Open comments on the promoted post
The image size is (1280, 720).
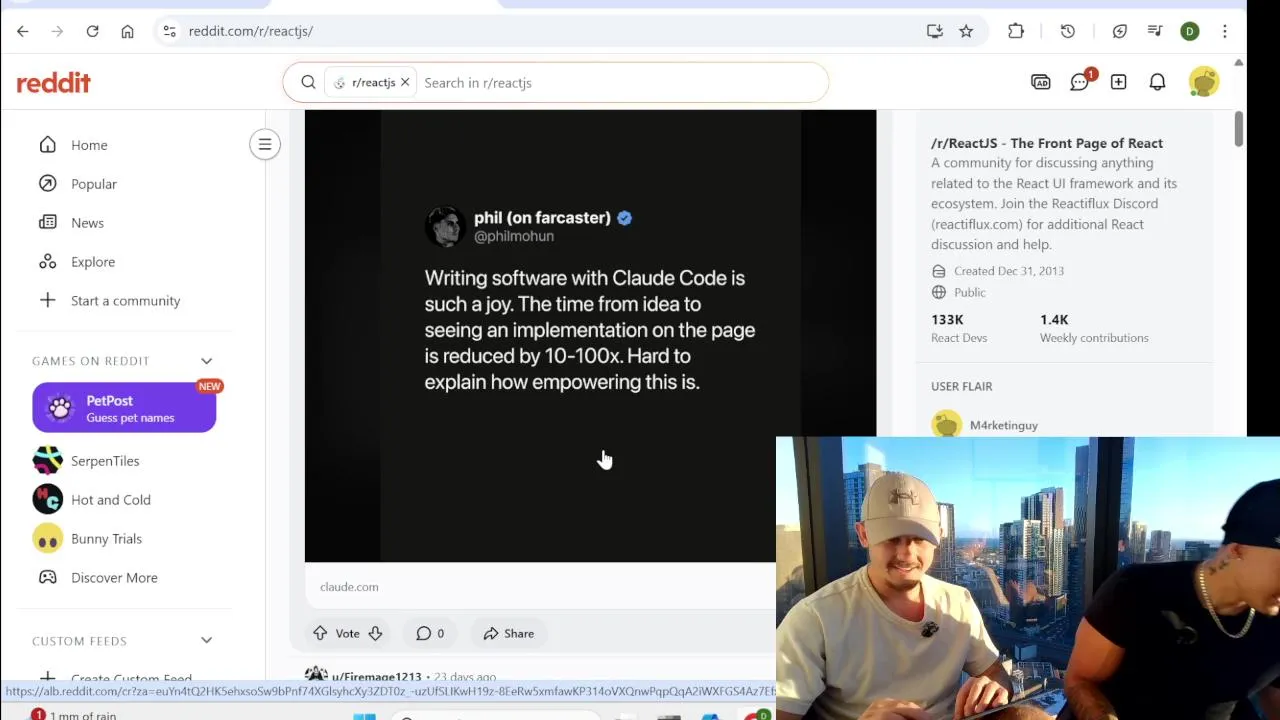[x=430, y=633]
